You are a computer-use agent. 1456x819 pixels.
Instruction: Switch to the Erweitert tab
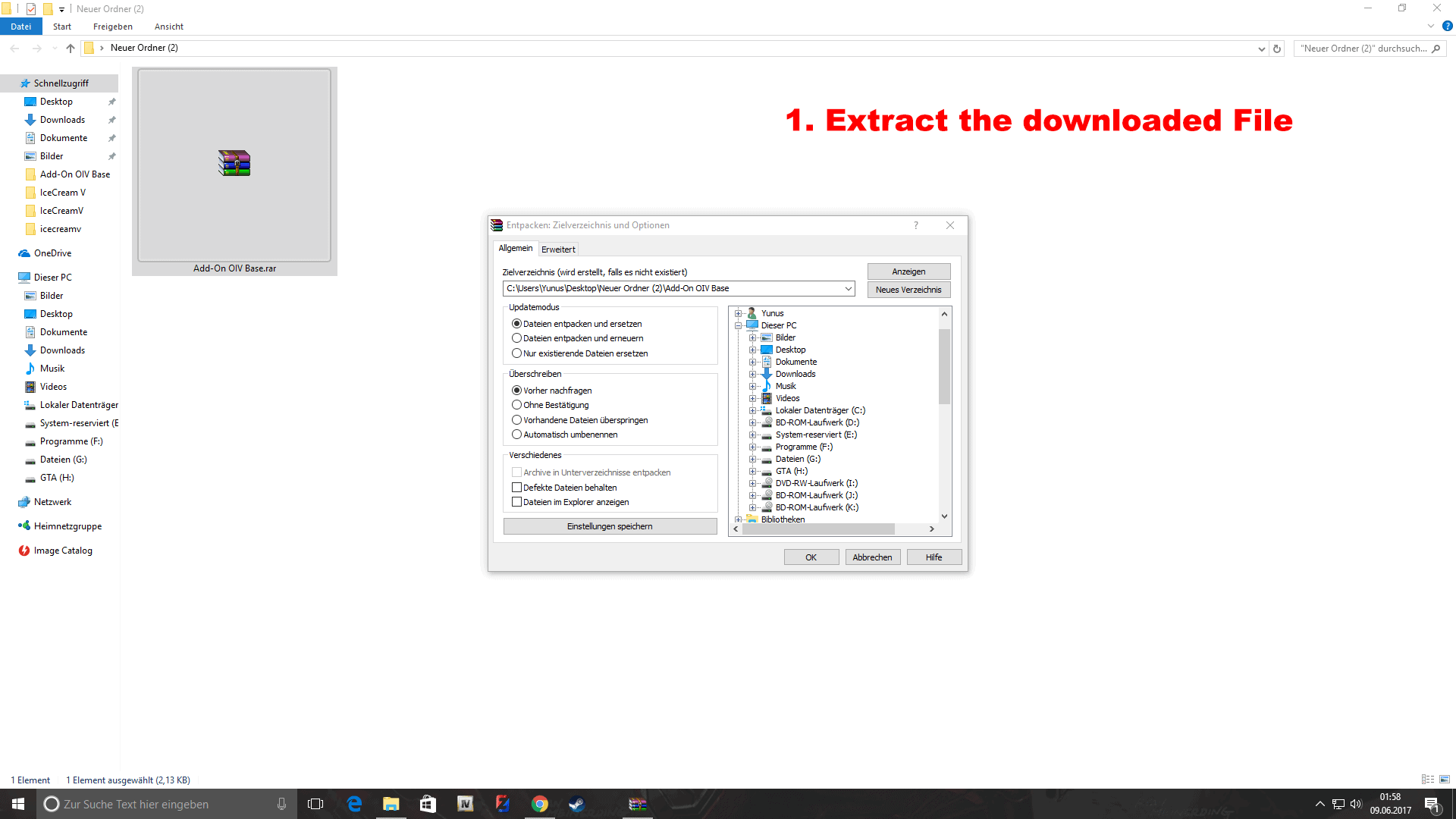(x=558, y=249)
